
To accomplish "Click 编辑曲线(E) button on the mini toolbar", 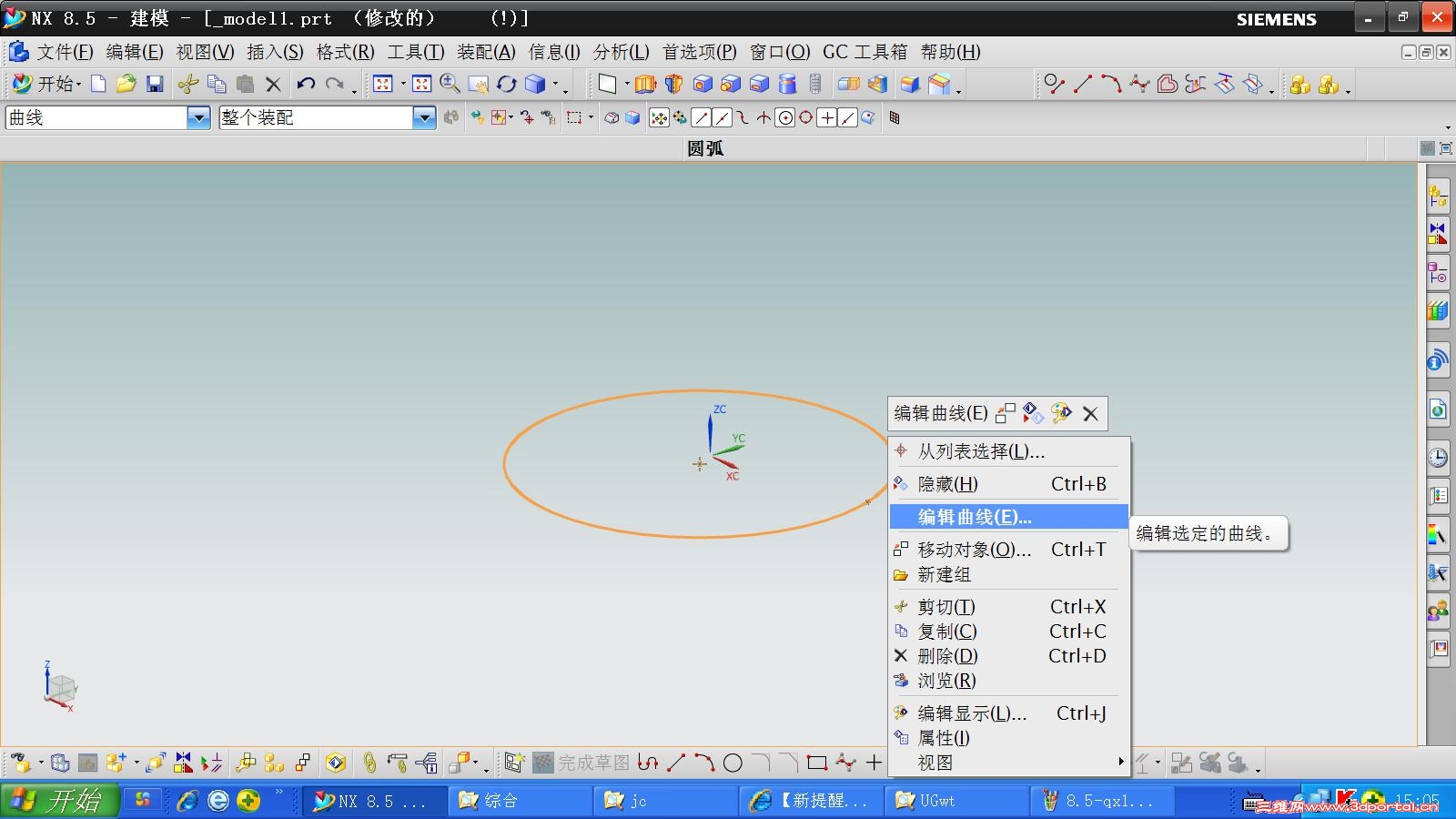I will (x=941, y=413).
